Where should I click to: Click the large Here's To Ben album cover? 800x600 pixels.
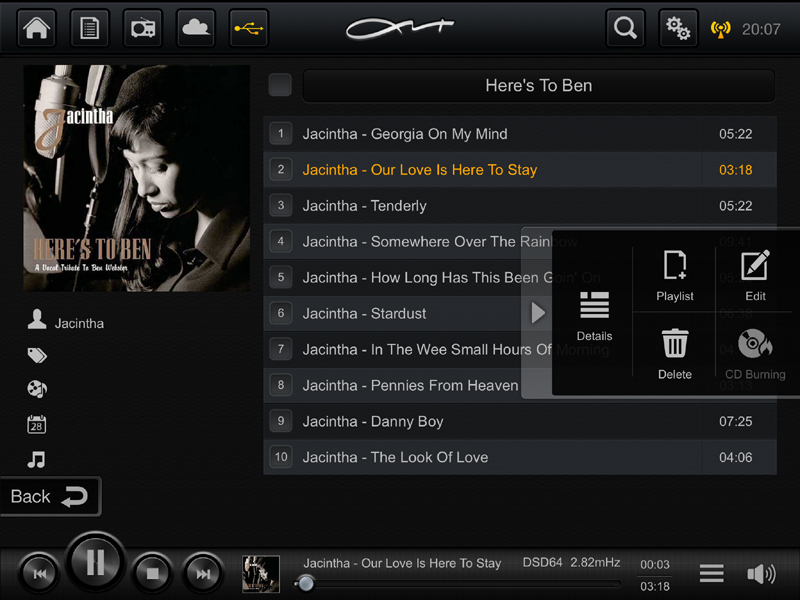coord(137,178)
